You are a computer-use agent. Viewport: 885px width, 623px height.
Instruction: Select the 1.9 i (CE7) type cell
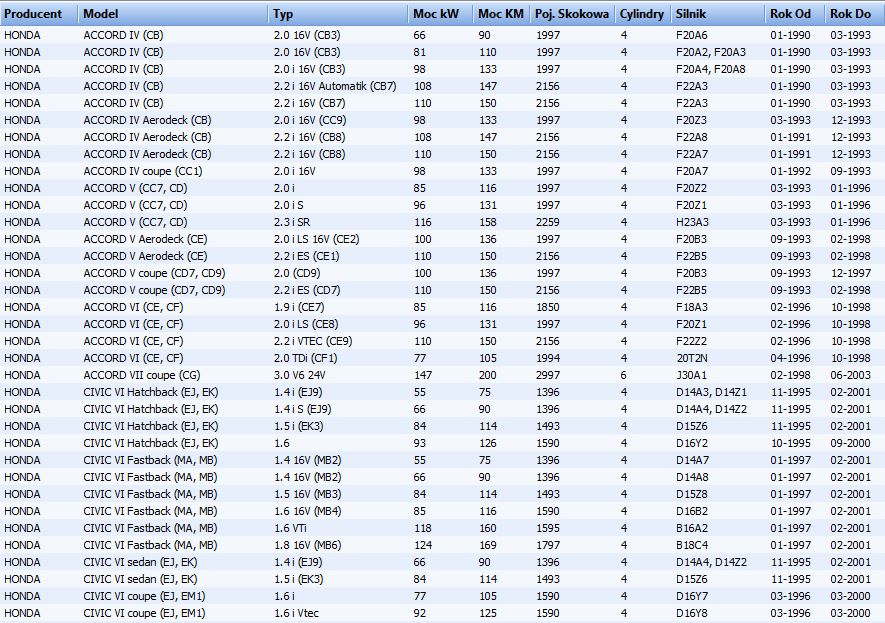tap(301, 307)
